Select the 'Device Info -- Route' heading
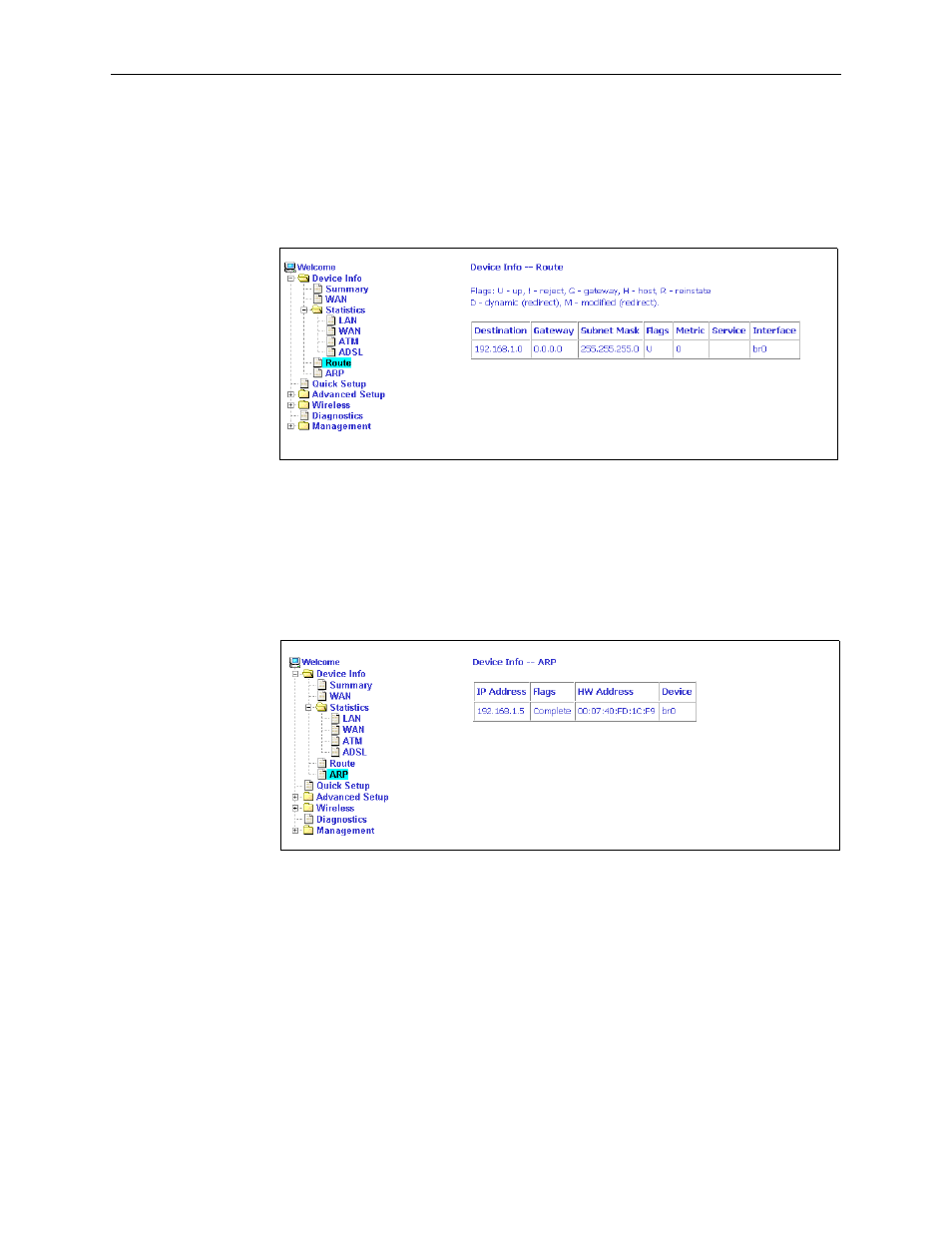The width and height of the screenshot is (952, 1233). (517, 268)
